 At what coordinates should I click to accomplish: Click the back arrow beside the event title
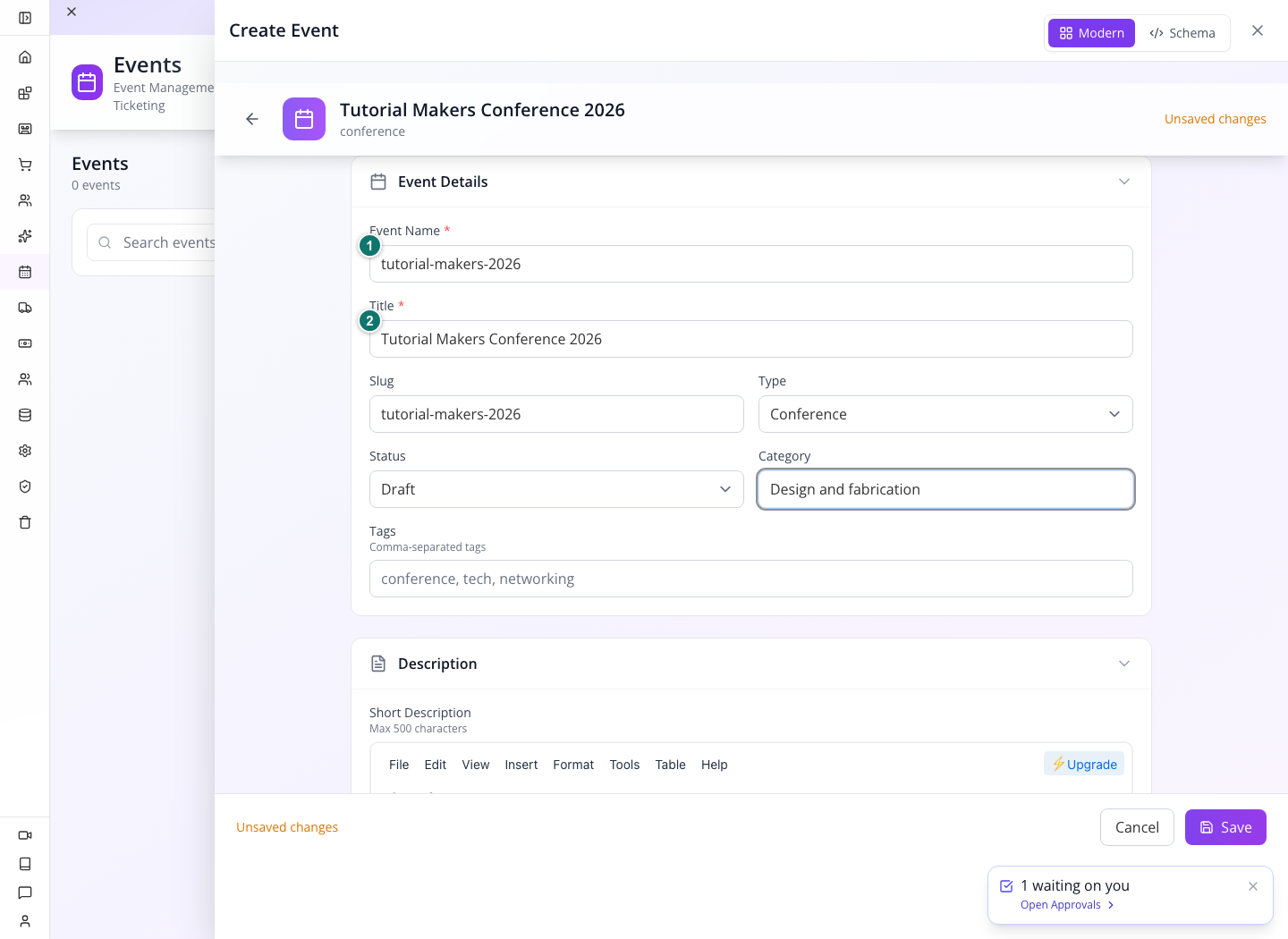pyautogui.click(x=252, y=119)
